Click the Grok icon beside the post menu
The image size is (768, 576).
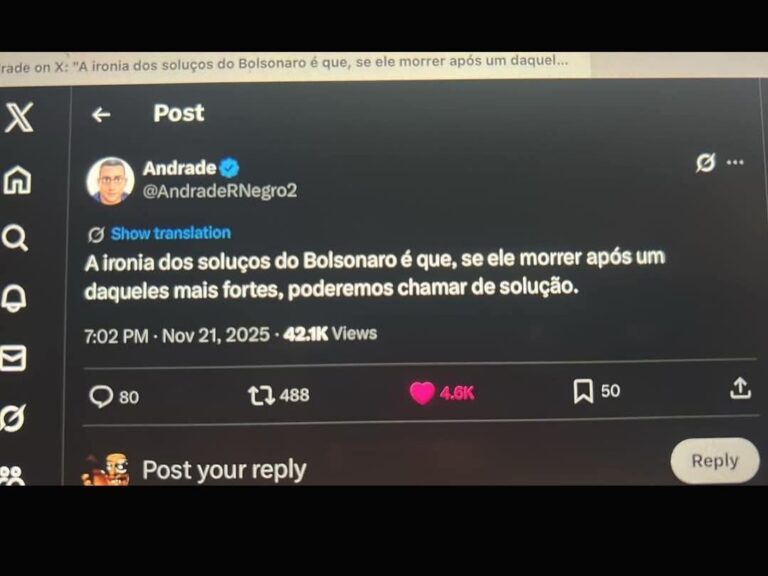[705, 163]
